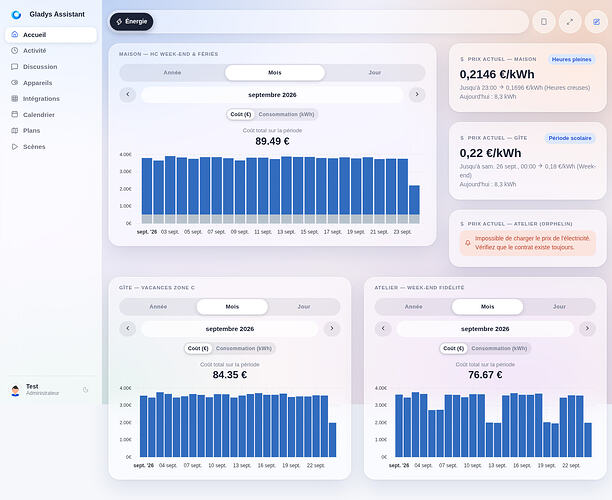The height and width of the screenshot is (500, 612).
Task: Go to Activité in the sidebar
Action: 51,51
